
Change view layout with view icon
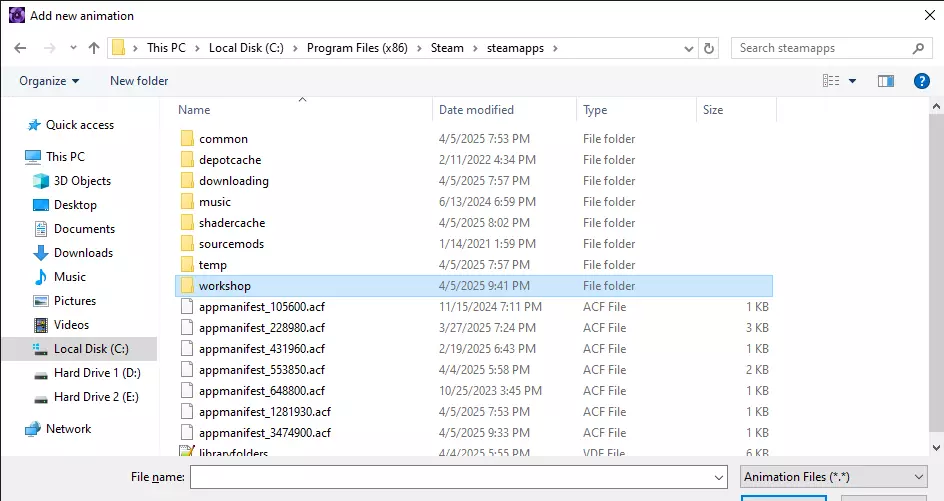(831, 81)
